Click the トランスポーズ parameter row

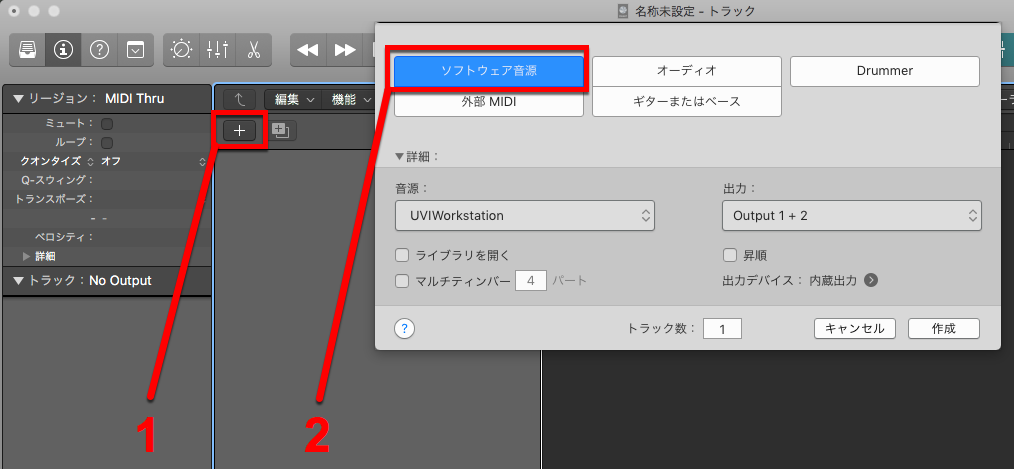[107, 199]
